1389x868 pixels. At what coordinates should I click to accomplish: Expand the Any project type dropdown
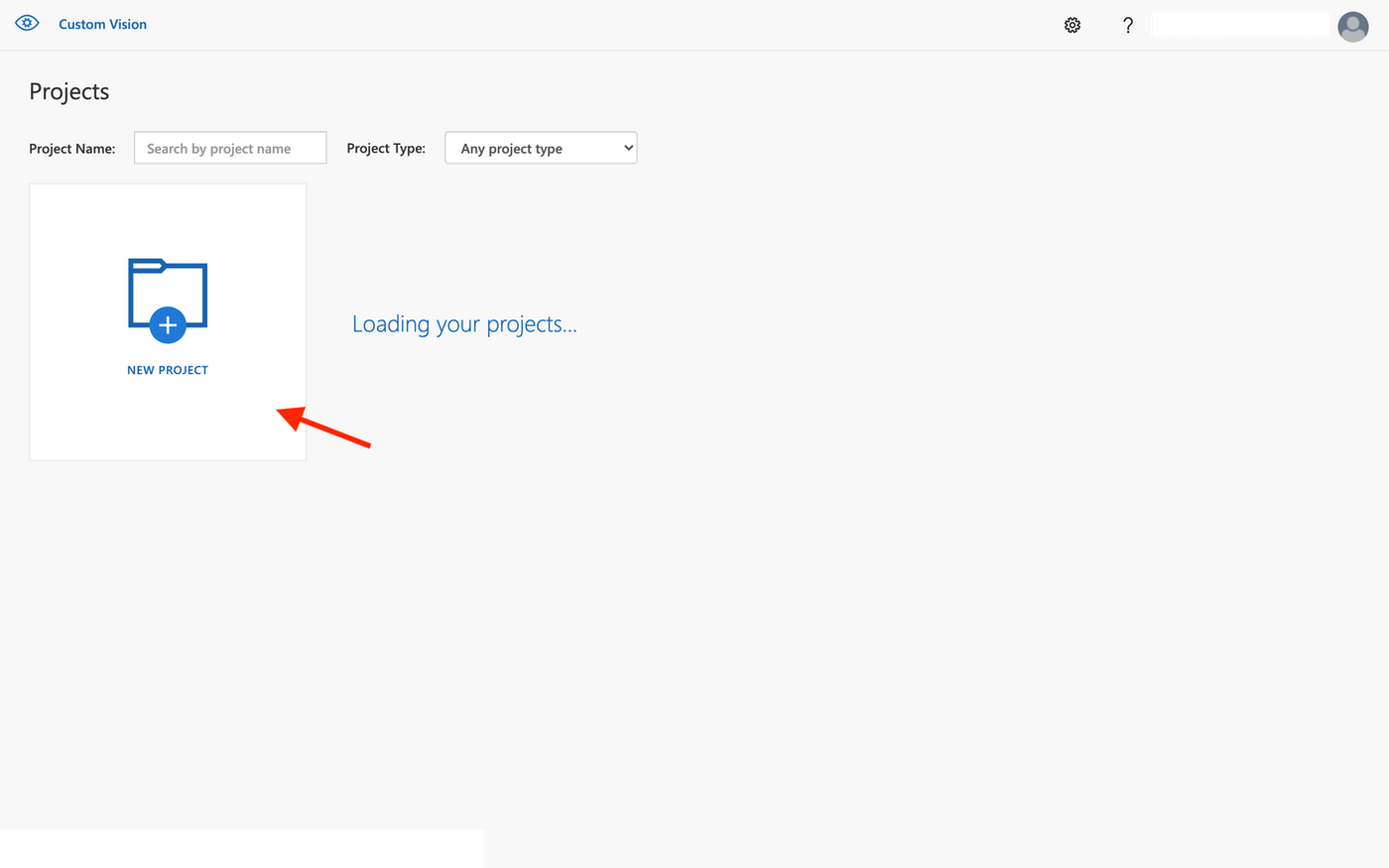541,148
